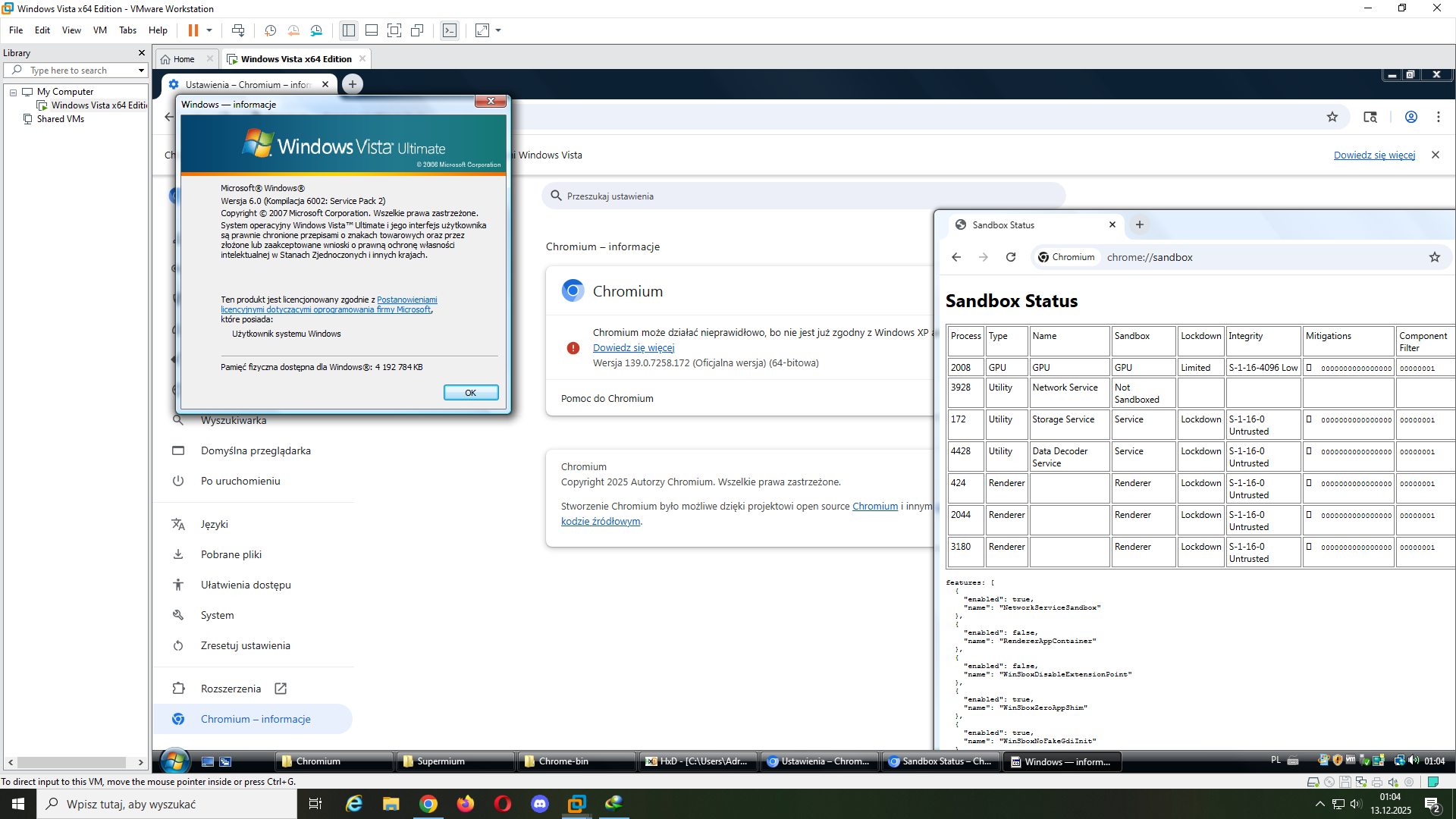Toggle the library sidebar view
Screen dimensions: 1456x819
click(x=349, y=30)
